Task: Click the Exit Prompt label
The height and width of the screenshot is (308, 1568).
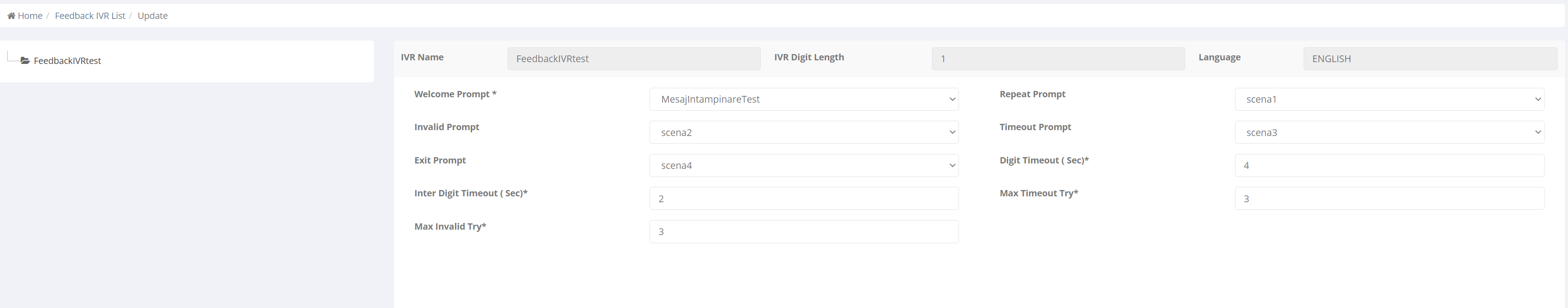Action: 440,161
